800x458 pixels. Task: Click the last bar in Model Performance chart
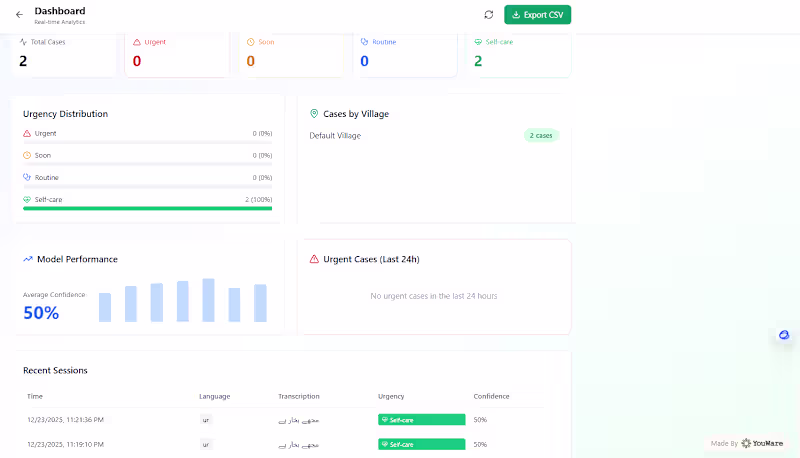(260, 303)
